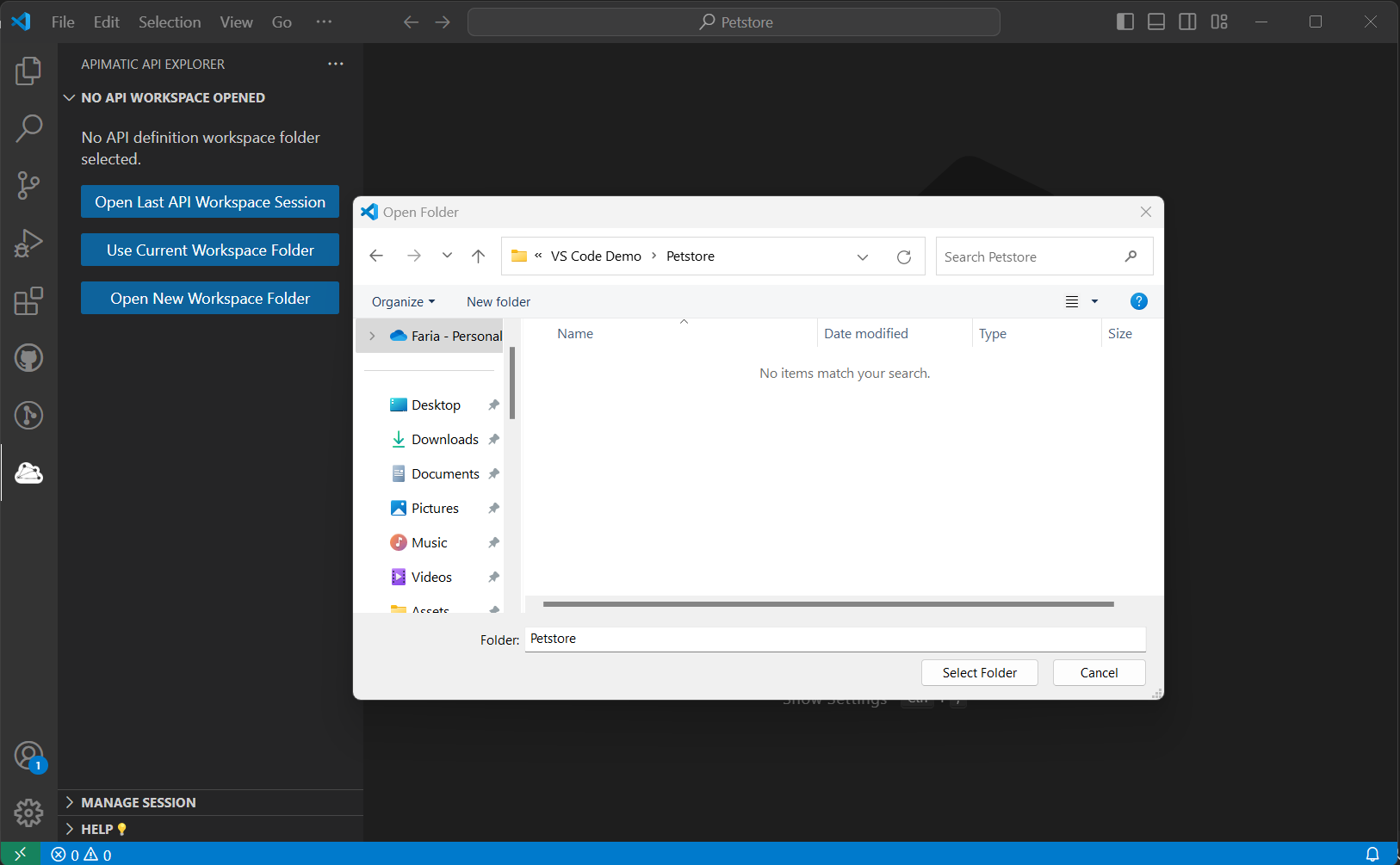The height and width of the screenshot is (865, 1400).
Task: Select Downloads in navigation pane
Action: tap(445, 440)
